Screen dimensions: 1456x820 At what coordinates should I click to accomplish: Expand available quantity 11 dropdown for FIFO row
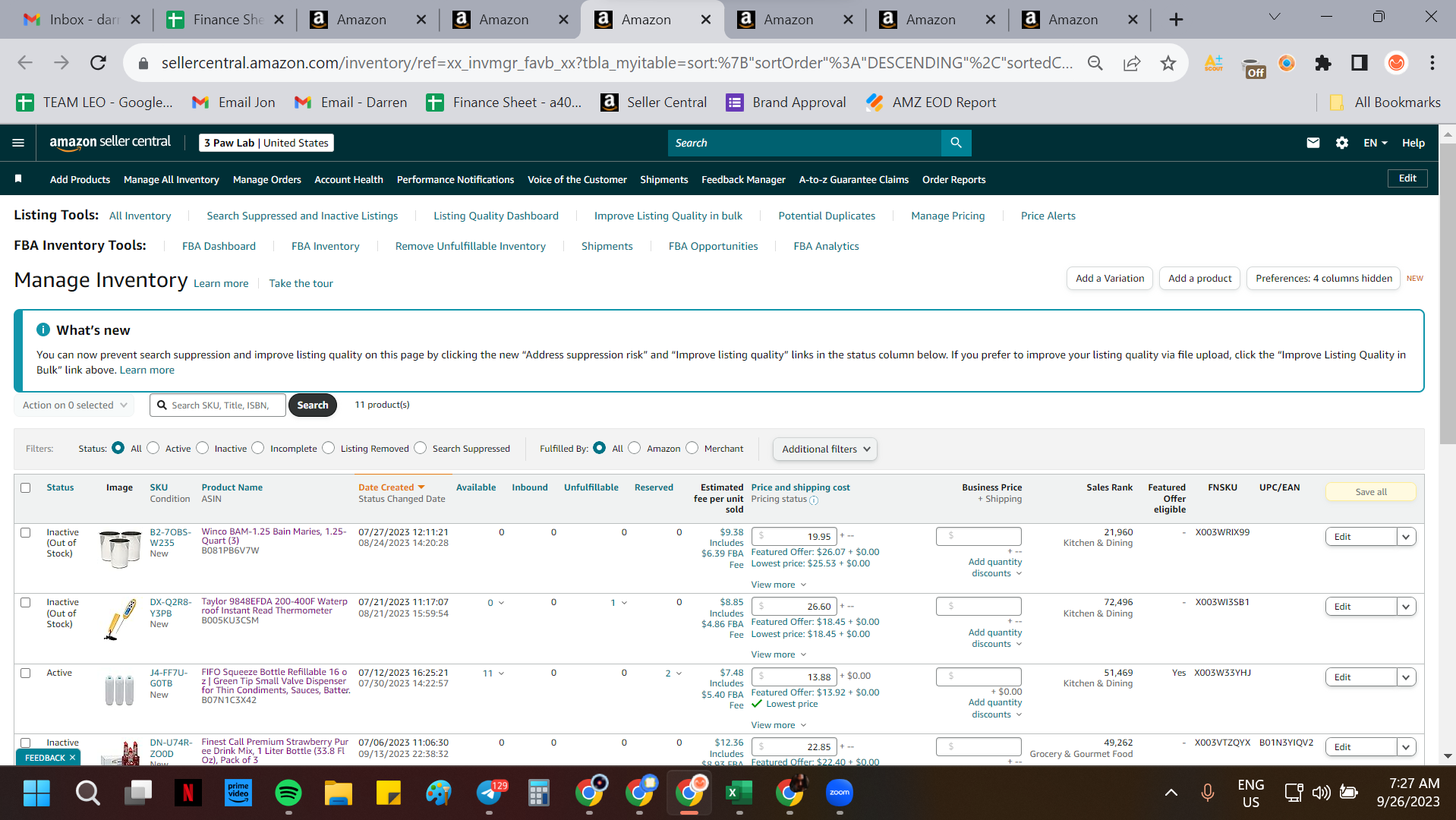(494, 673)
